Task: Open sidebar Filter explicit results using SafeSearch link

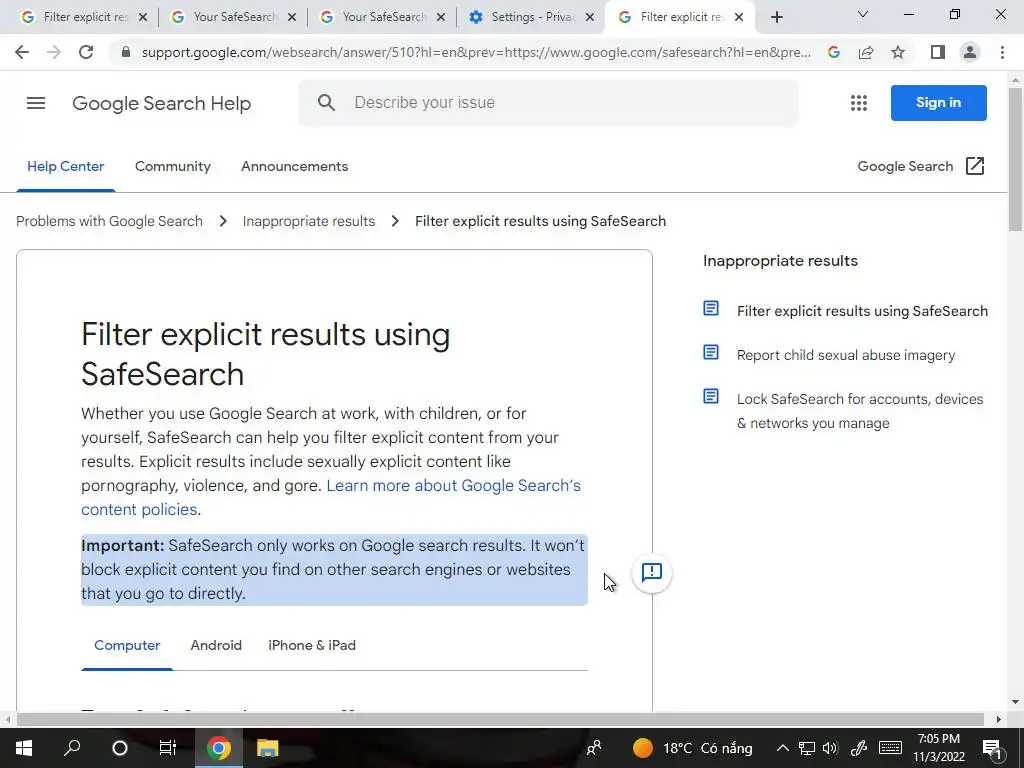Action: click(862, 312)
